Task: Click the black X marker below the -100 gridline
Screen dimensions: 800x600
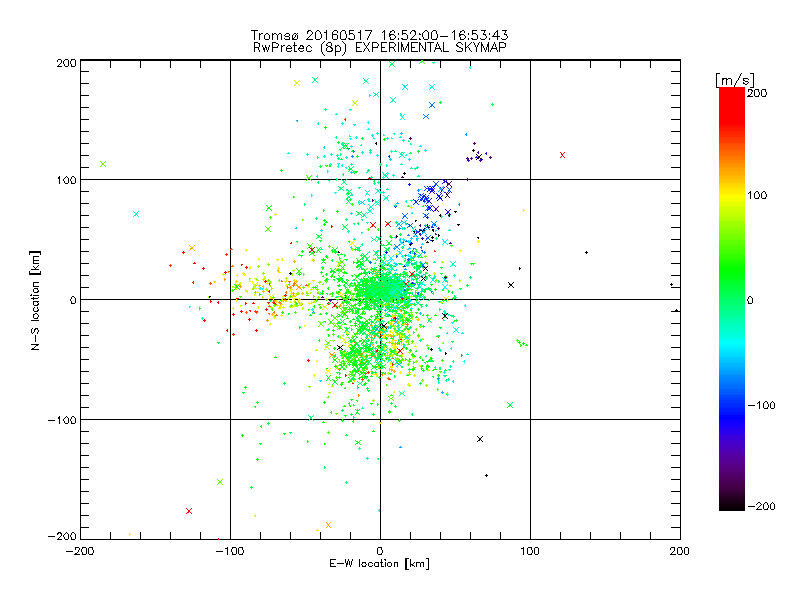Action: 480,439
